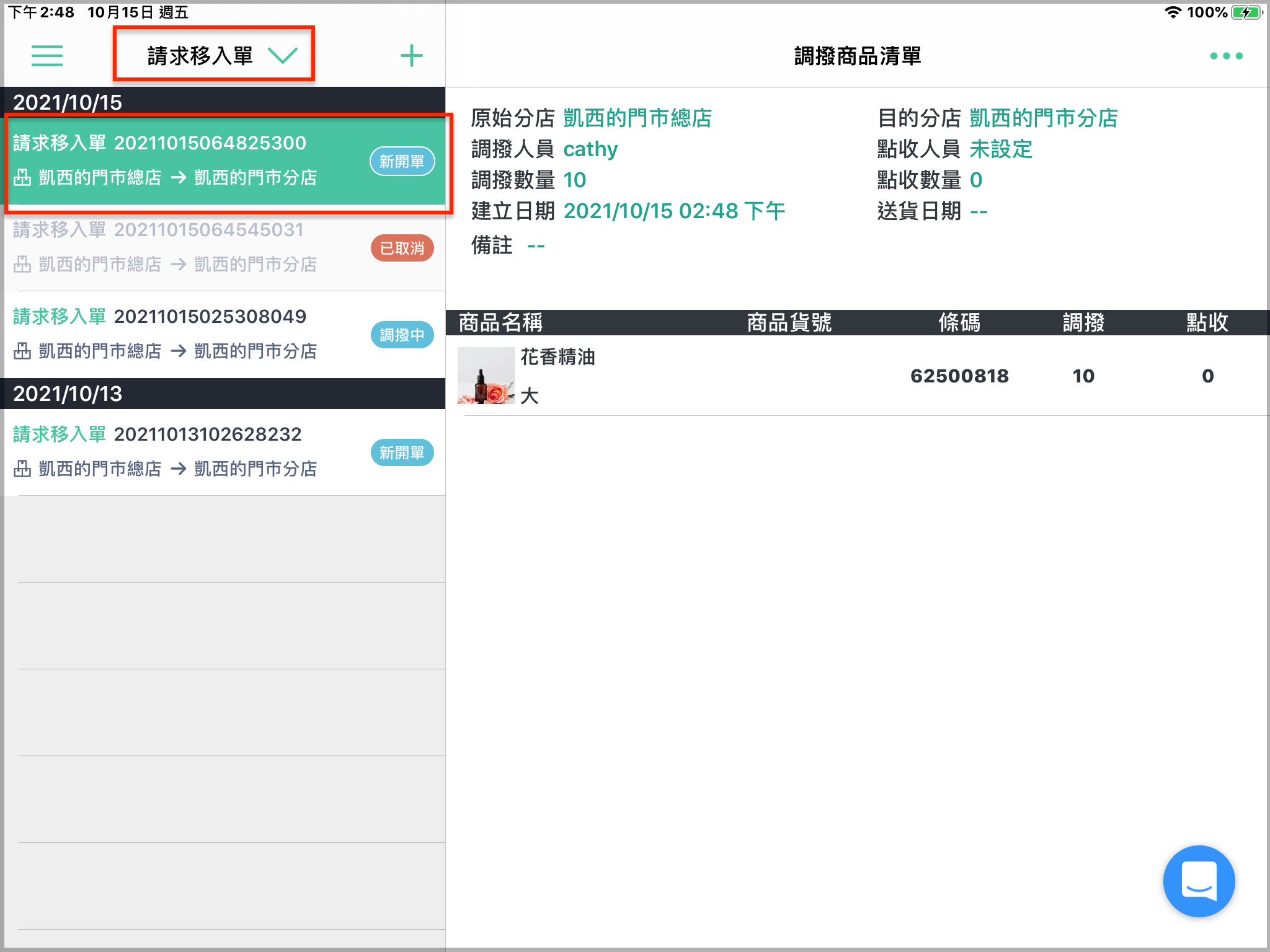Open the hamburger side menu
Viewport: 1270px width, 952px height.
[47, 56]
